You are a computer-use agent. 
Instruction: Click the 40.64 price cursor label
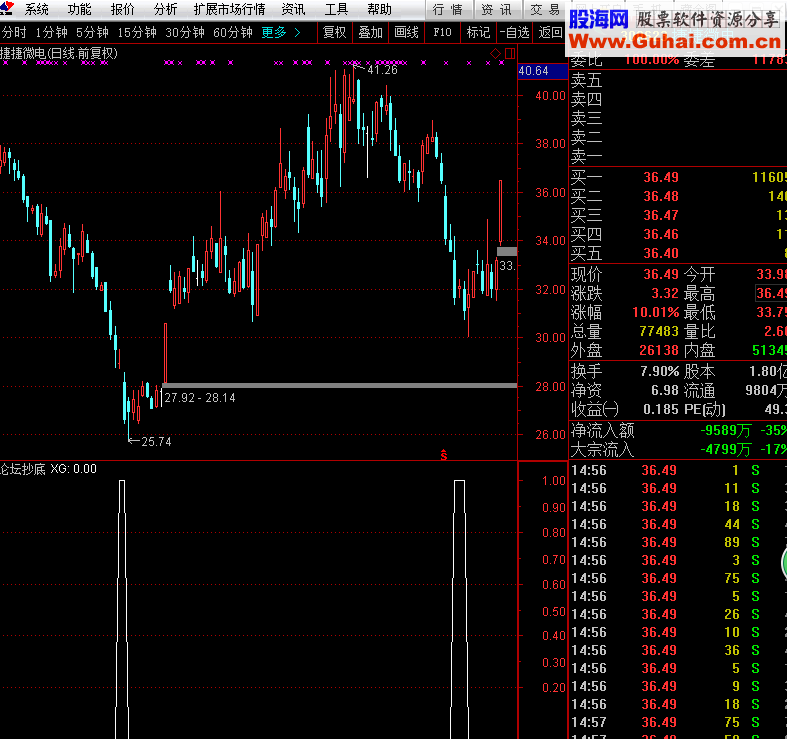tap(542, 71)
